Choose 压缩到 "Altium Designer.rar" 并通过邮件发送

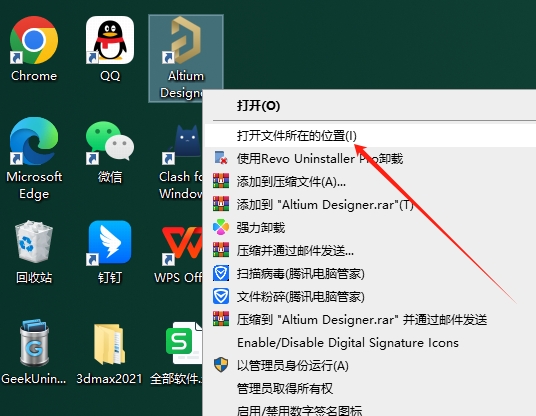pyautogui.click(x=369, y=320)
